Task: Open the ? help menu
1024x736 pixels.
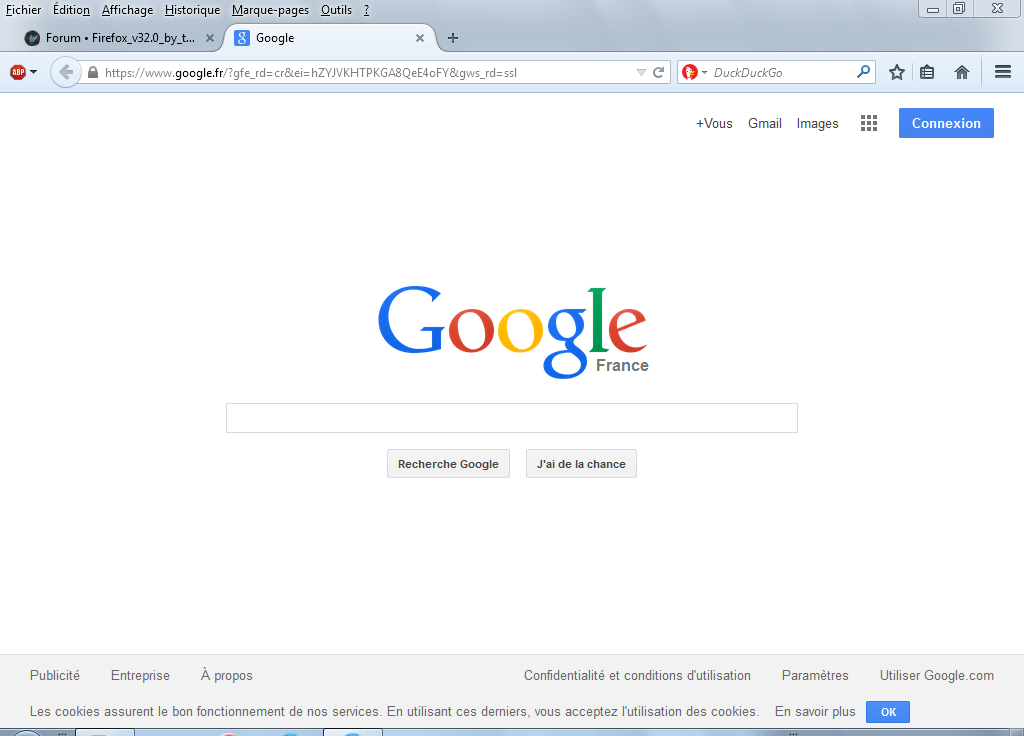Action: point(366,10)
